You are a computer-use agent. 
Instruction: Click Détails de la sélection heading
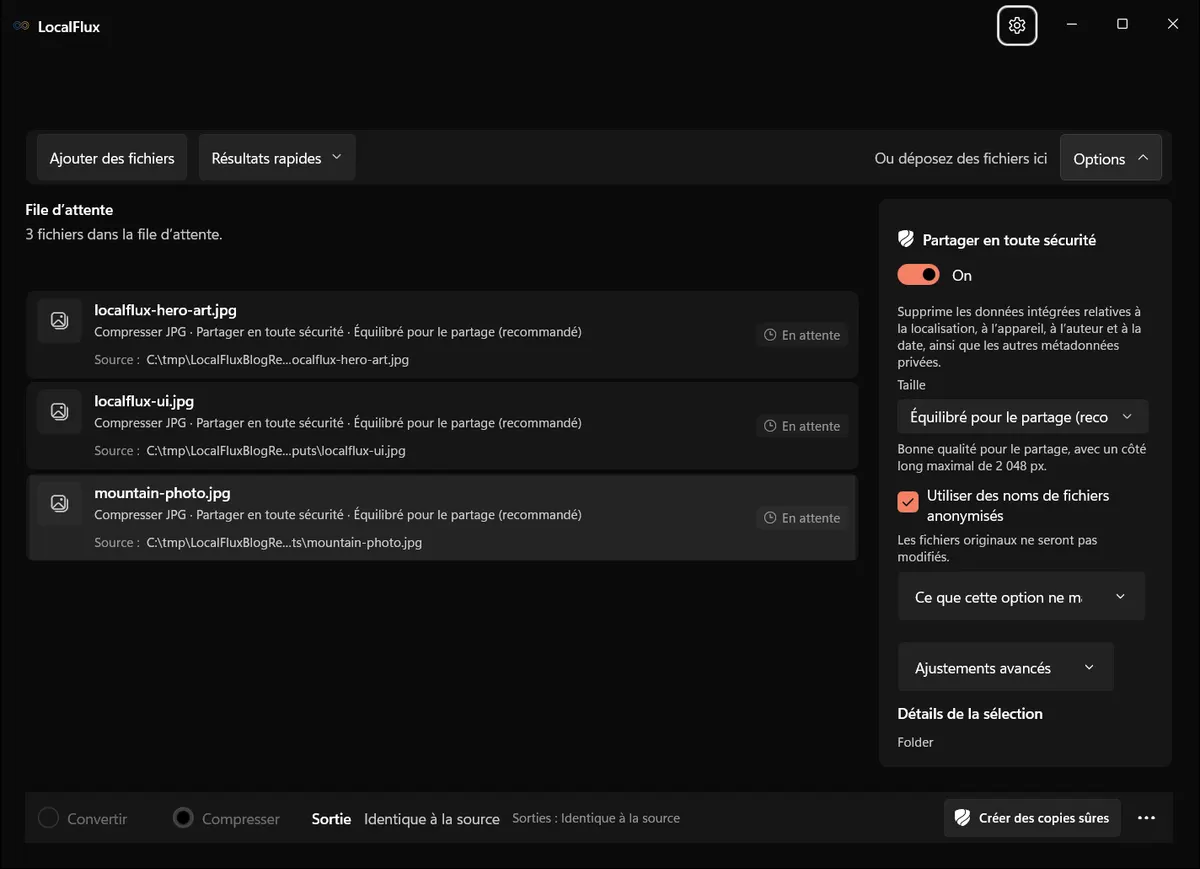pos(970,713)
